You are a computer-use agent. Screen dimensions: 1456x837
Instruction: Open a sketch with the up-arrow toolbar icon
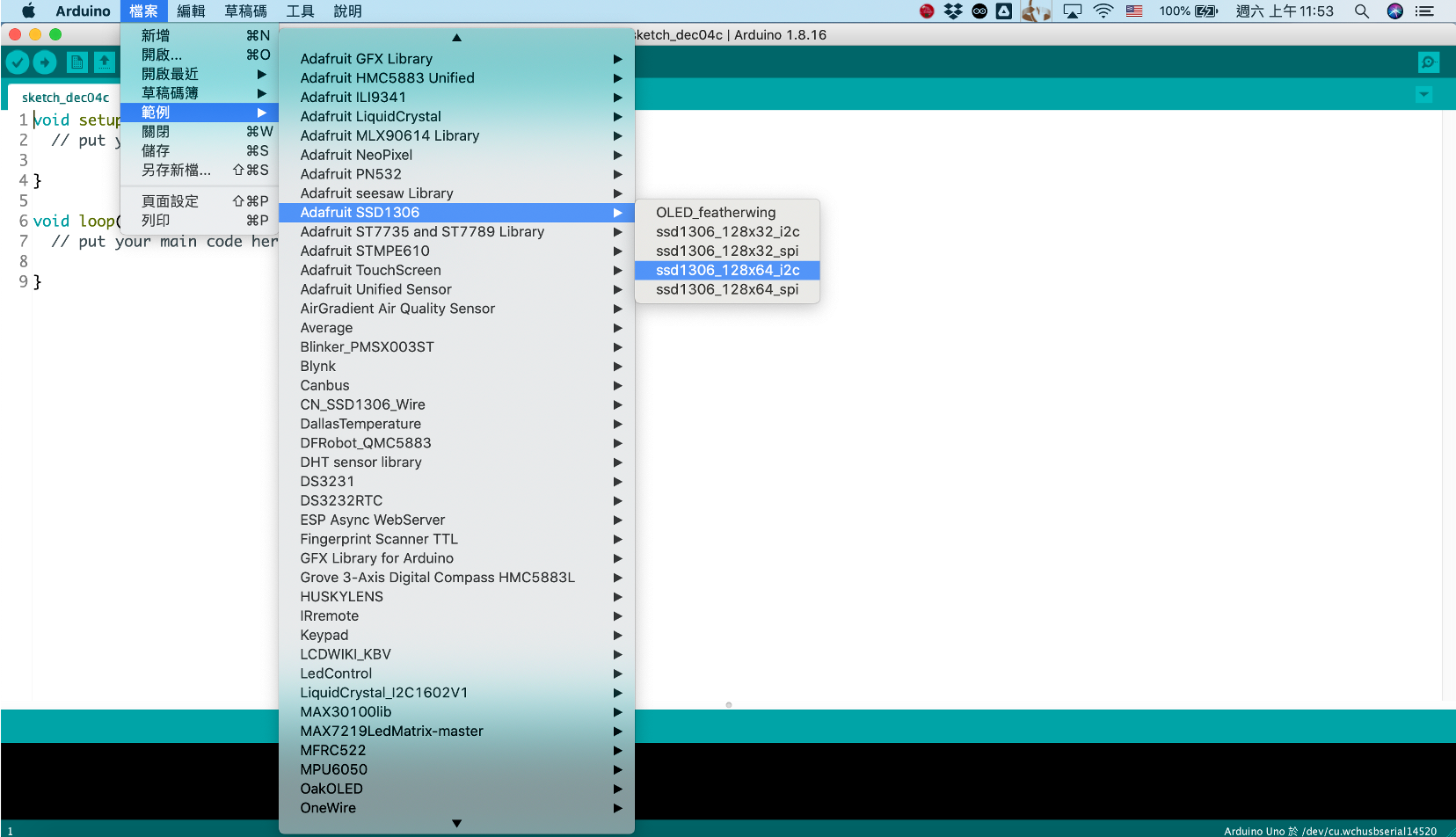pyautogui.click(x=105, y=62)
